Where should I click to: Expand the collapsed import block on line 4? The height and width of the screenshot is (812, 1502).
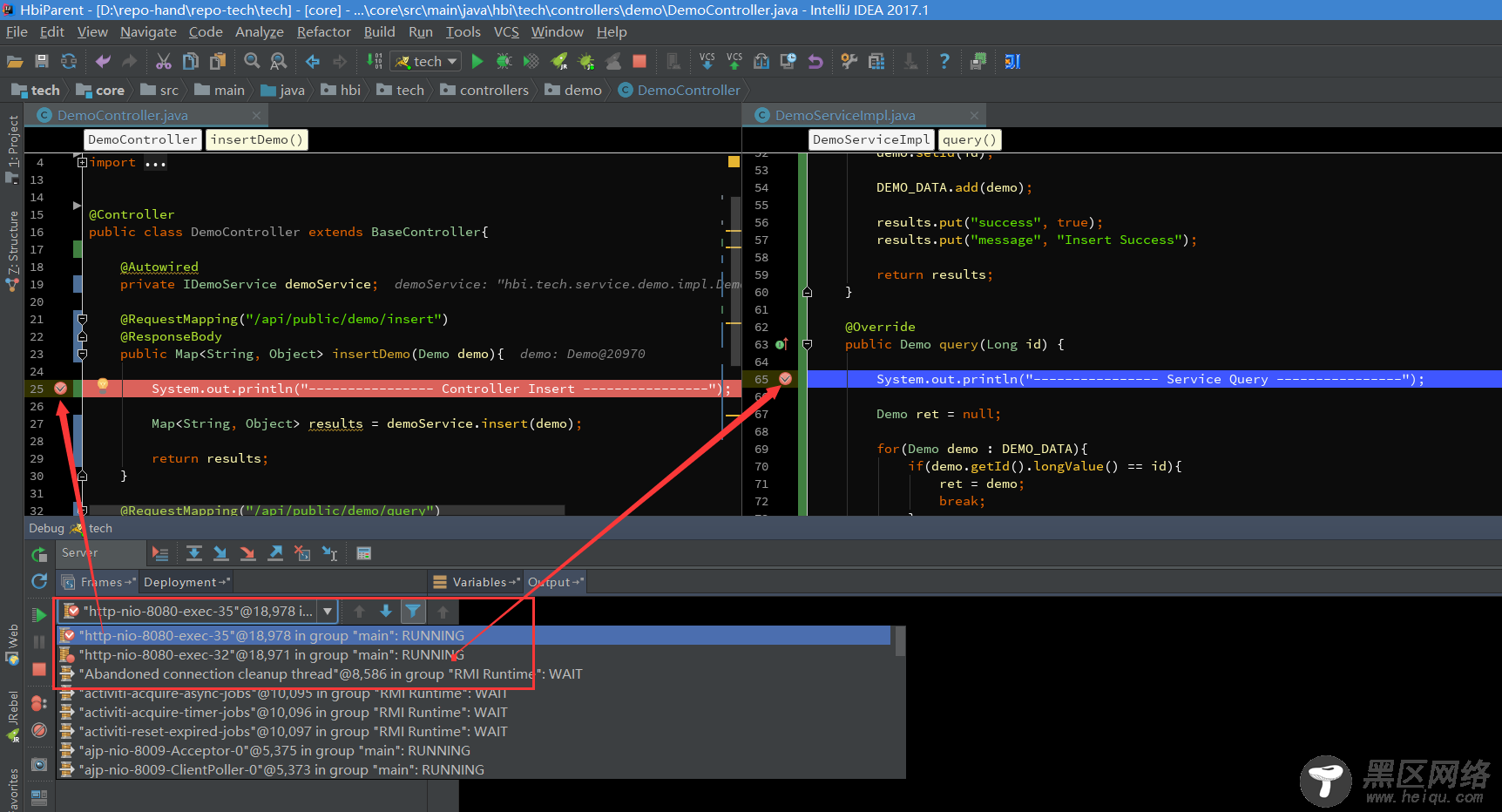click(x=82, y=162)
